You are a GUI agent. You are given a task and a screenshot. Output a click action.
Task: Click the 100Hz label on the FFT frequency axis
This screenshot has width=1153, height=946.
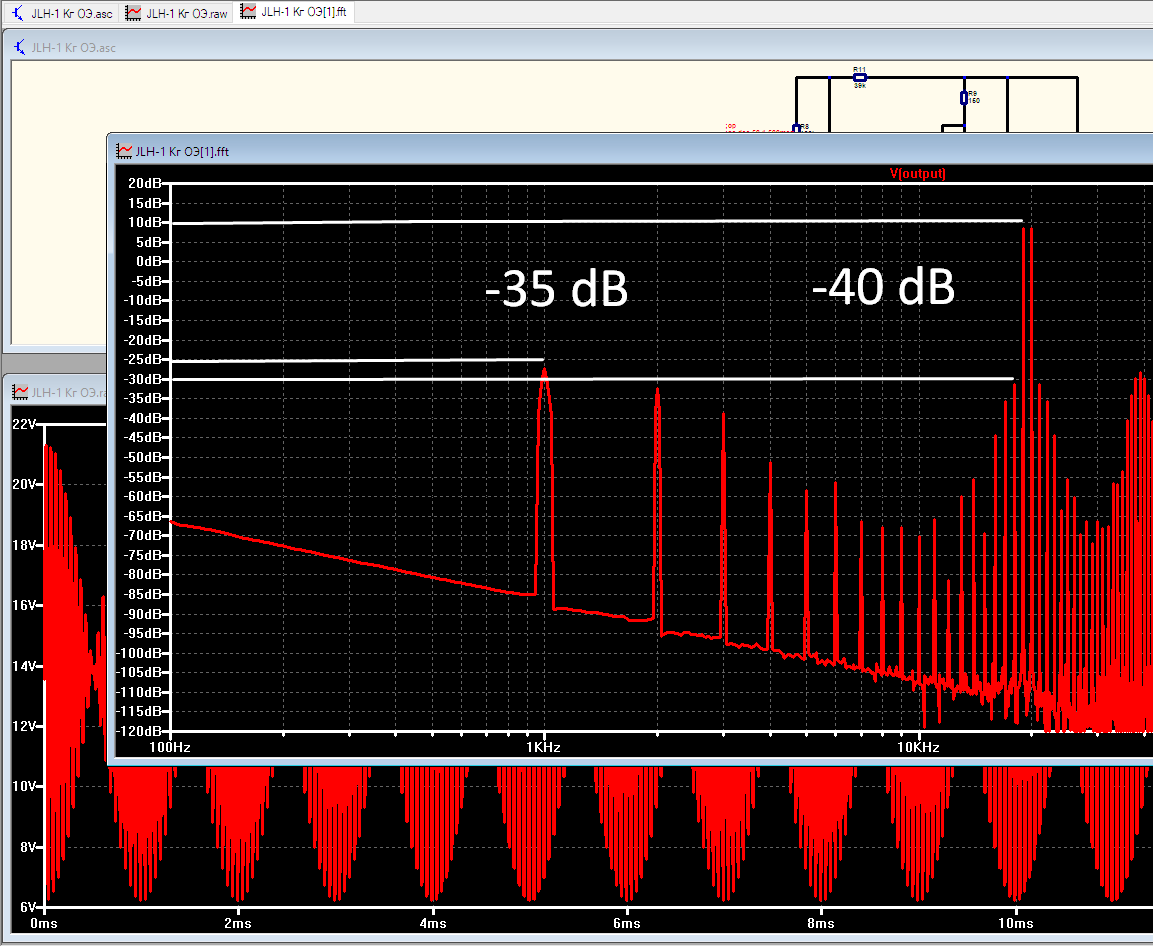pos(170,747)
